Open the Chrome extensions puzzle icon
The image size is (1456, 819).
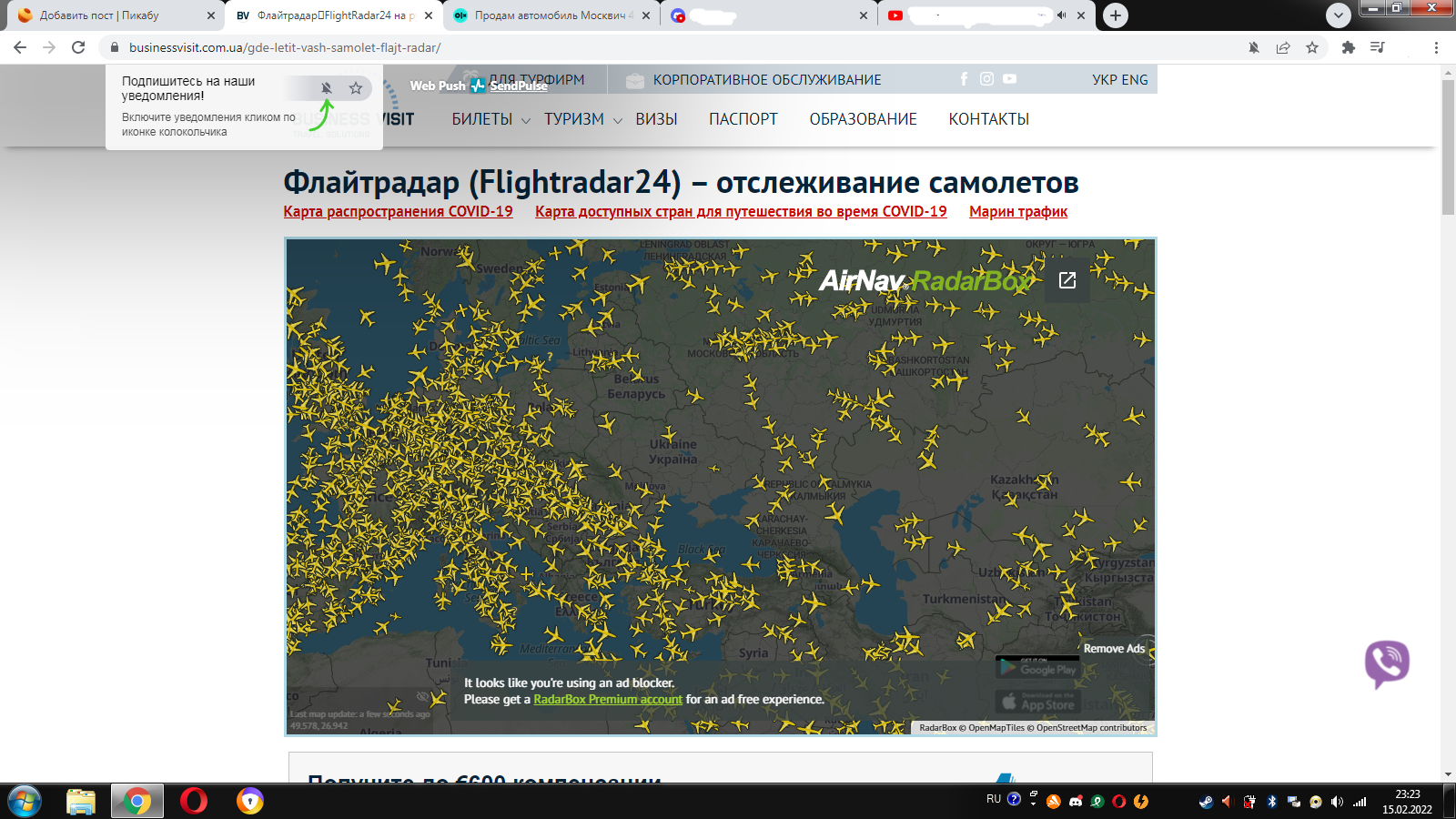1349,47
